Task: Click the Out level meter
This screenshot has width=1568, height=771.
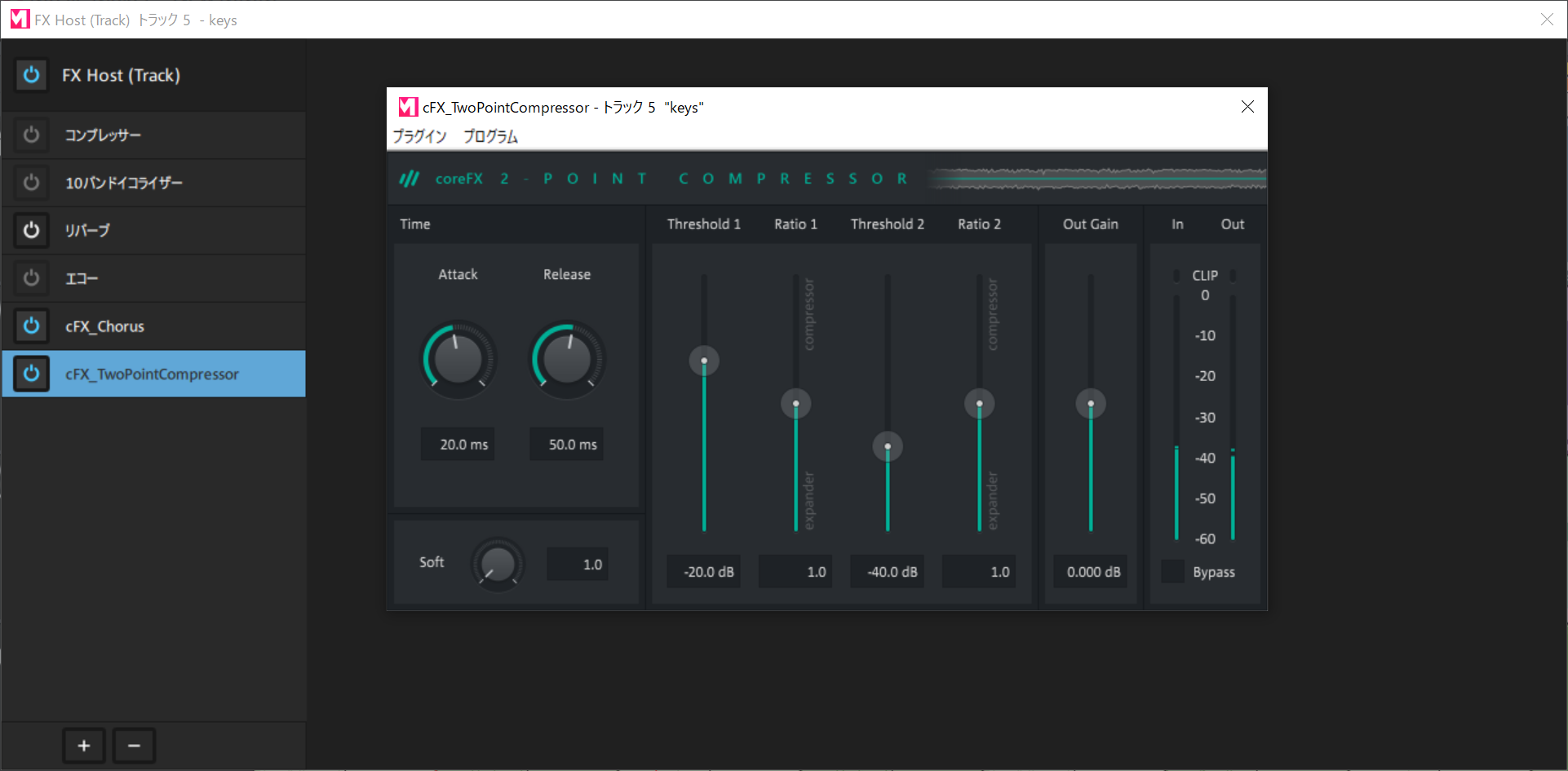Action: [1233, 417]
